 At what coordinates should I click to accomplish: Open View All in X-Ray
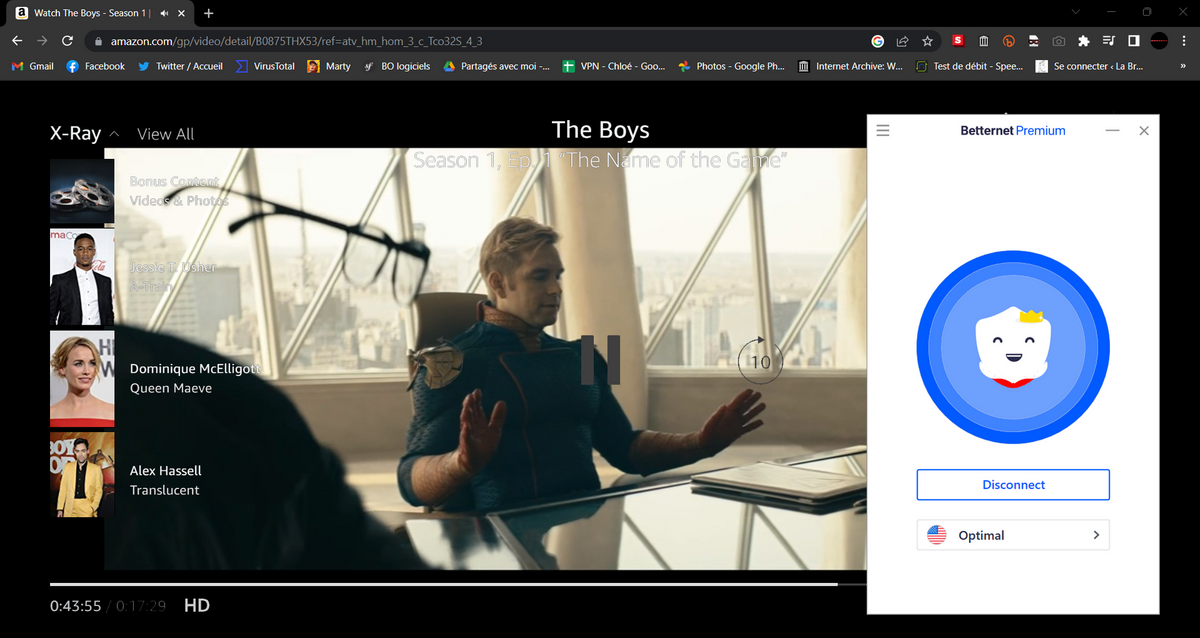coord(166,134)
